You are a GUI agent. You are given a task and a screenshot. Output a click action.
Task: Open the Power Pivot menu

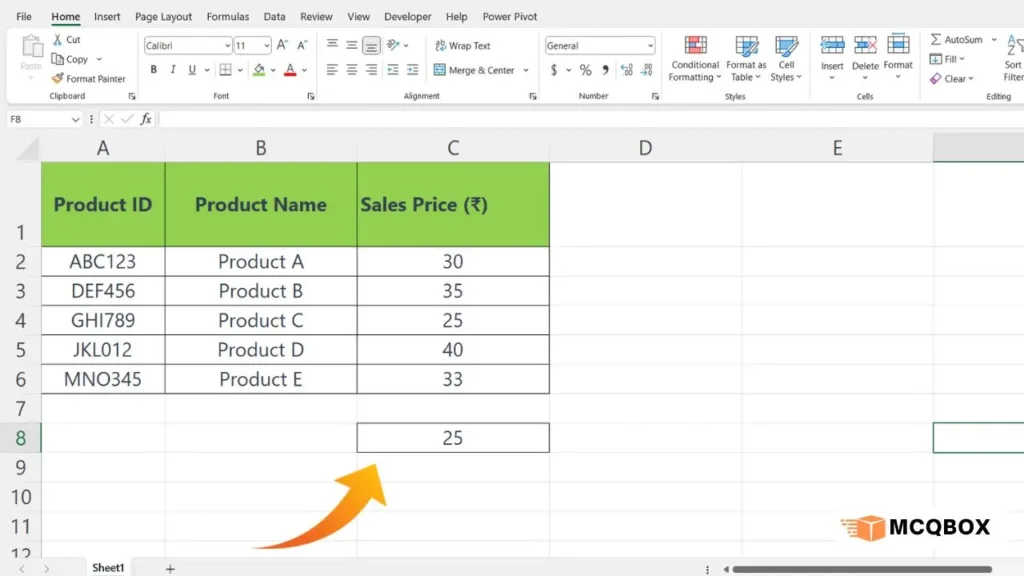[x=510, y=16]
